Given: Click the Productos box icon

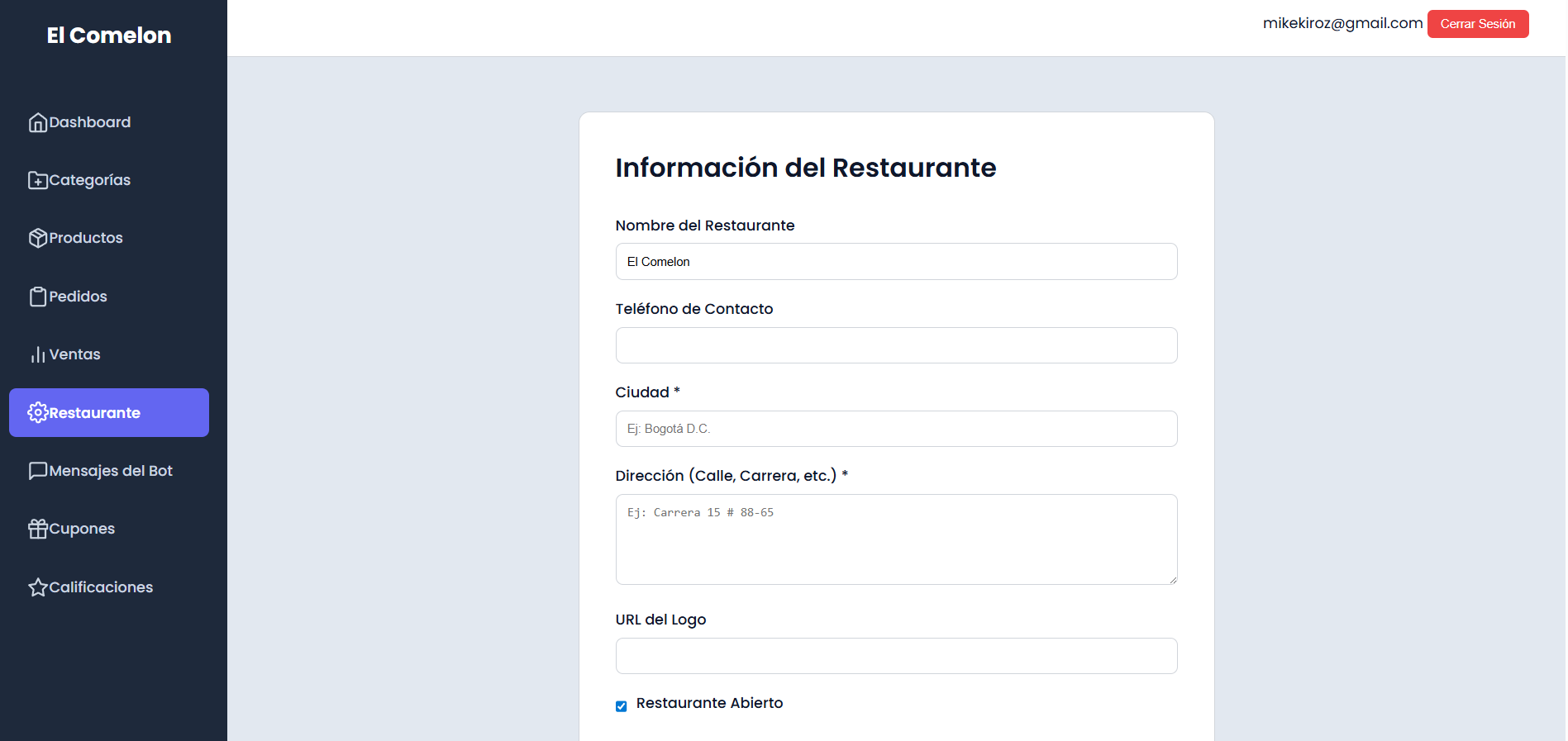Looking at the screenshot, I should coord(38,238).
